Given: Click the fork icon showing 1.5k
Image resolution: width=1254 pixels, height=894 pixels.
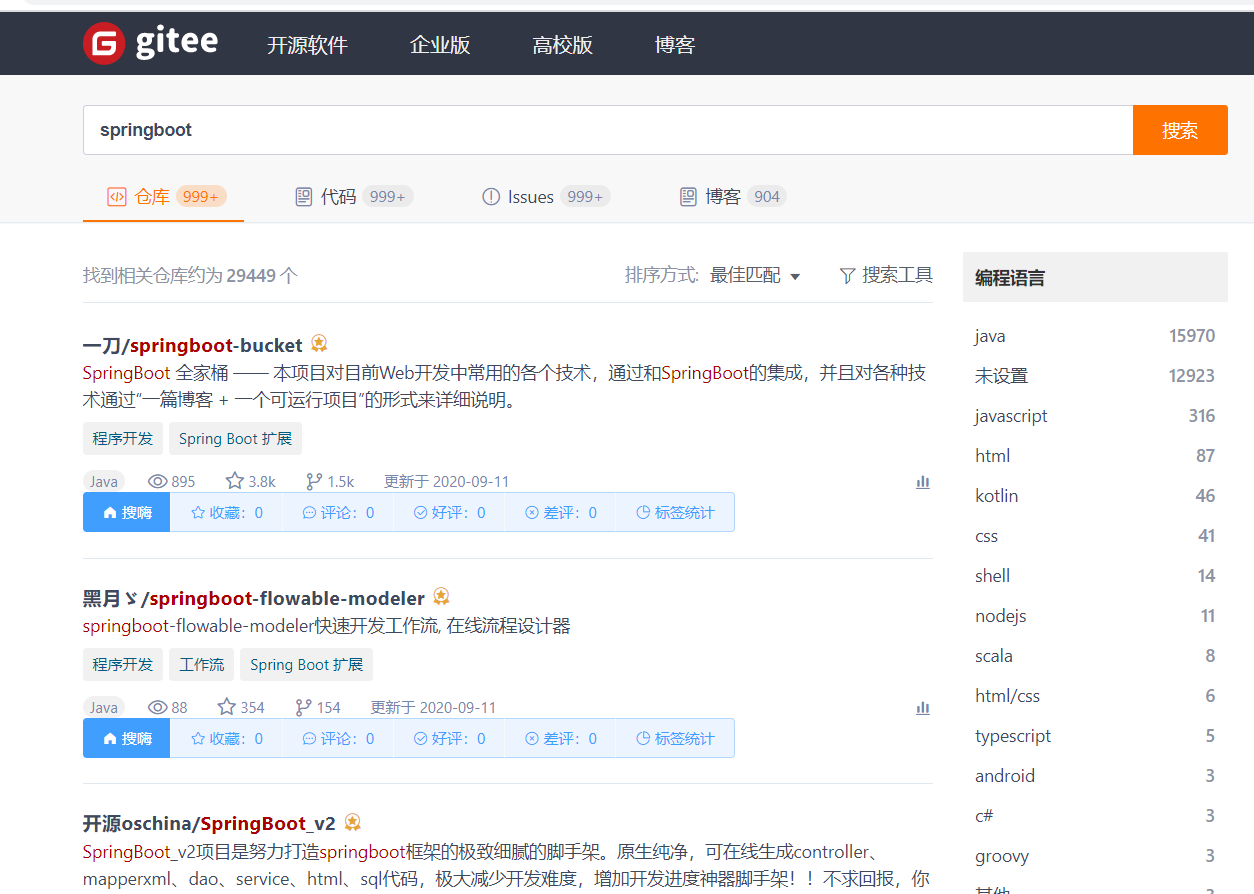Looking at the screenshot, I should [314, 481].
